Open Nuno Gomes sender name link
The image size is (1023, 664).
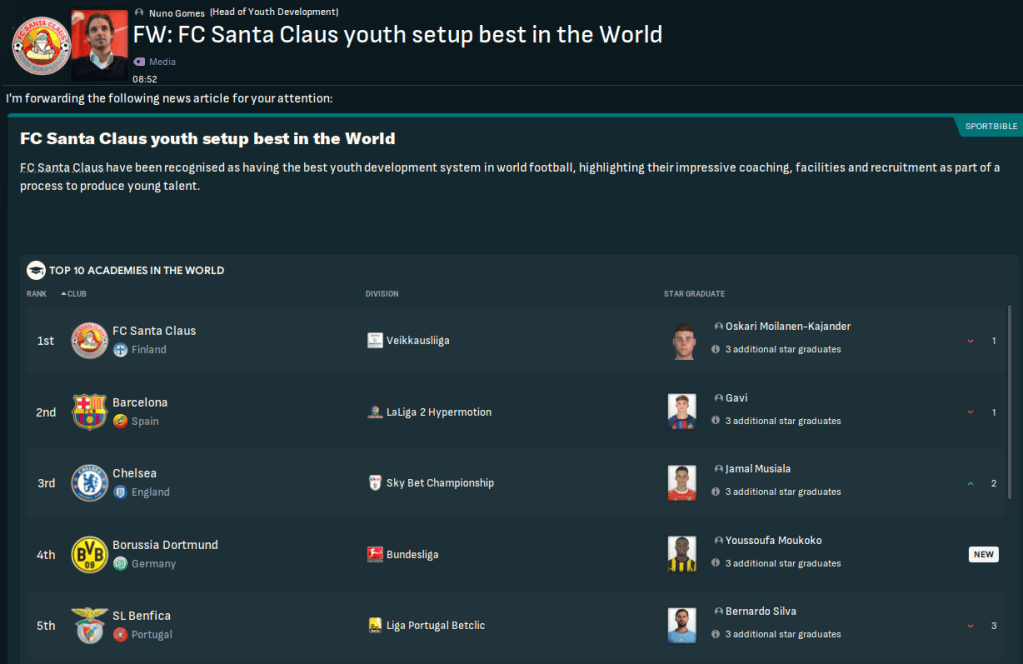(x=176, y=13)
